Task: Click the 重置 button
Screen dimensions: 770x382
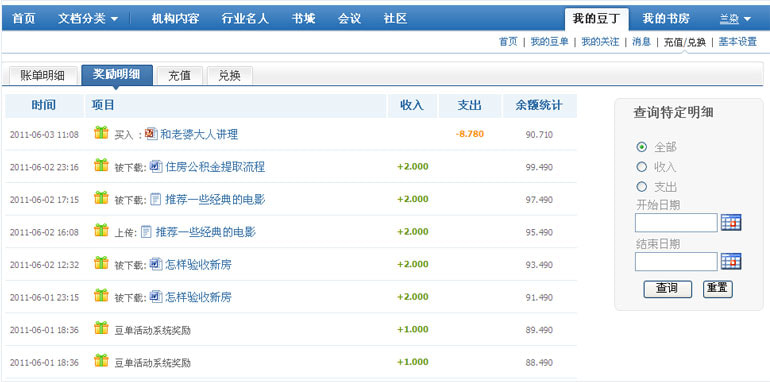Action: [x=717, y=289]
